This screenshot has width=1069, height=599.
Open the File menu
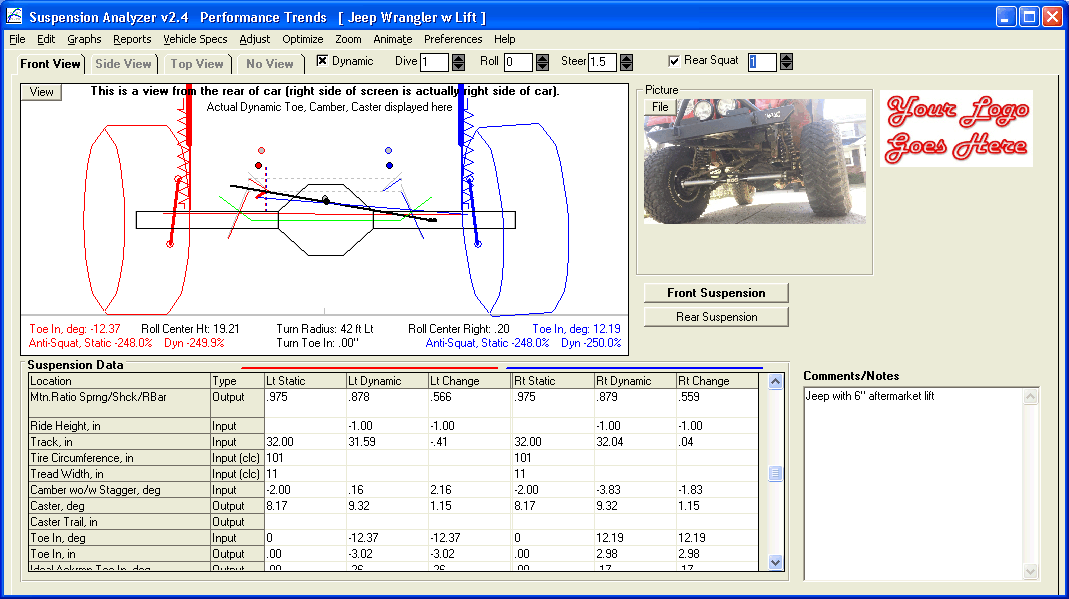(17, 40)
